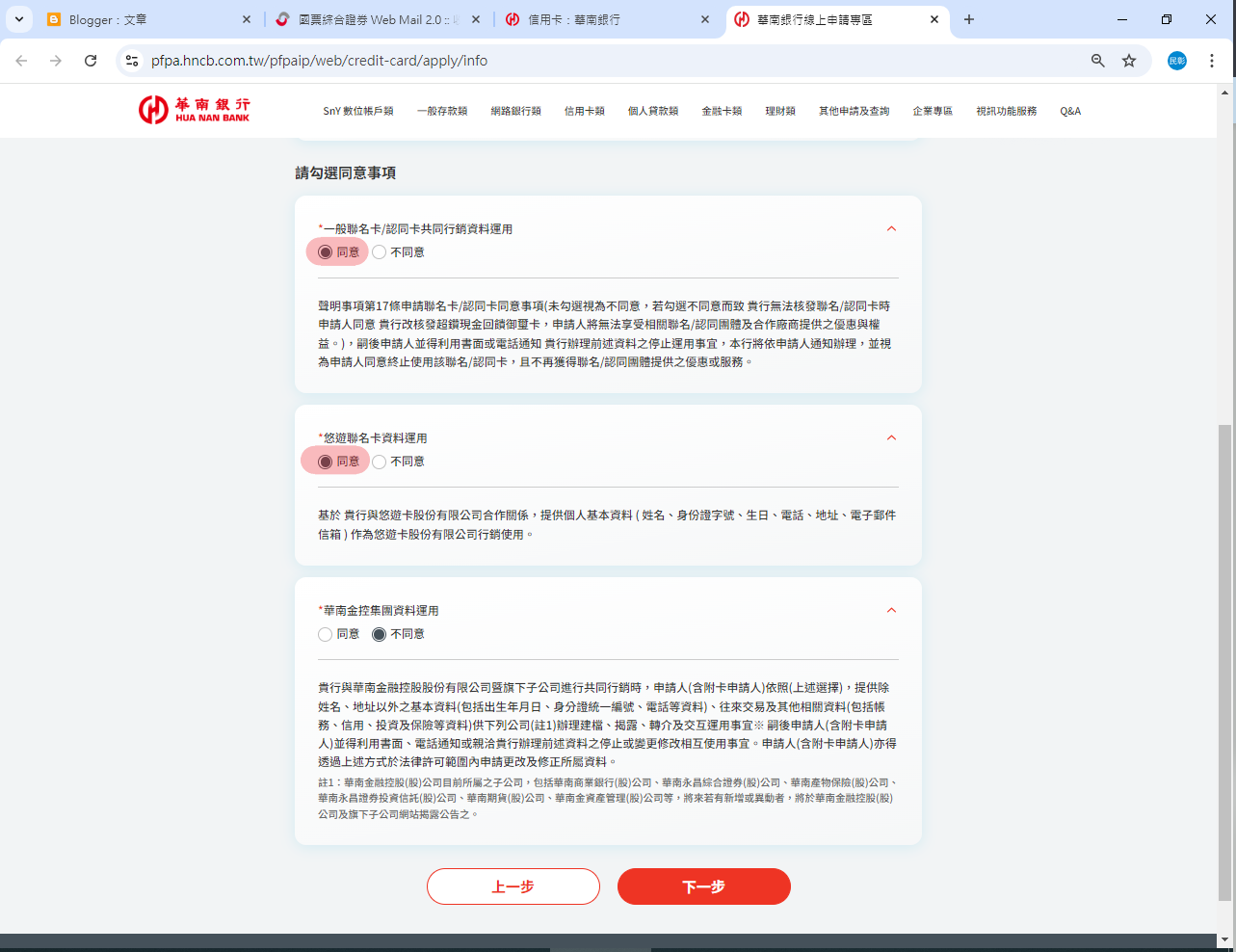Open the tab search dropdown arrow
This screenshot has width=1236, height=952.
18,19
